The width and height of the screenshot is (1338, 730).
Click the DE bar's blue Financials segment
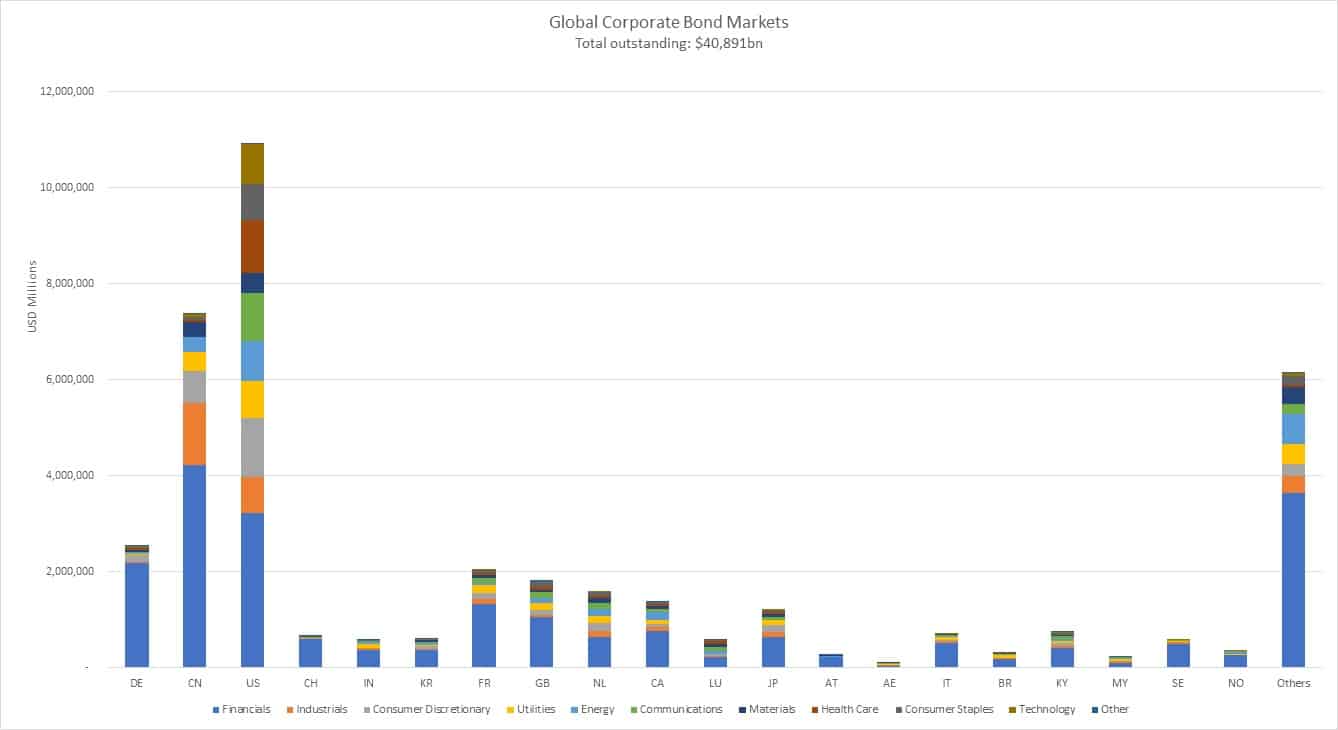coord(137,615)
